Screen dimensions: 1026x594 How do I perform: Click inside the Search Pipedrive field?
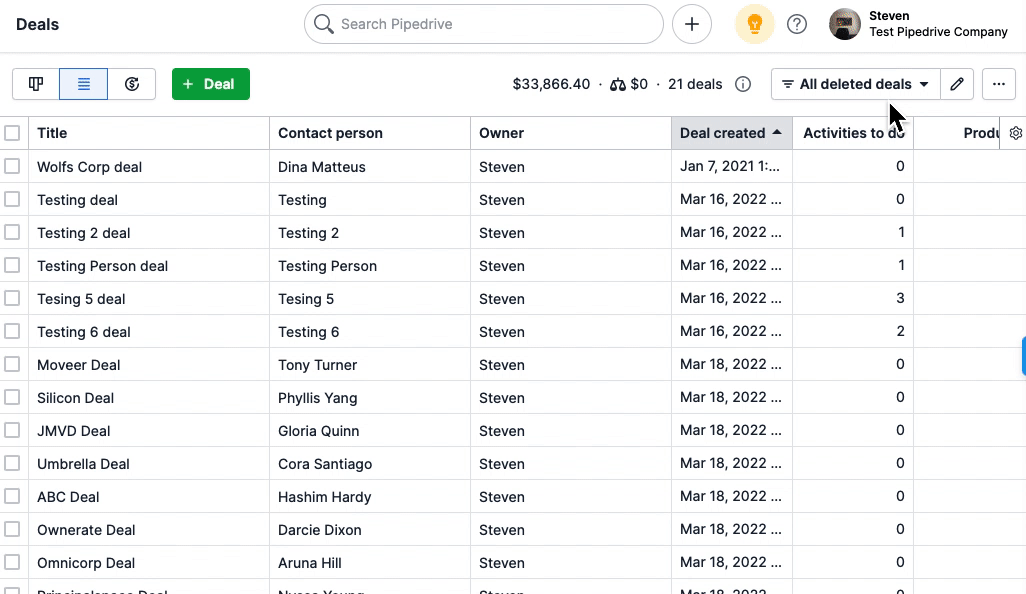(x=483, y=23)
